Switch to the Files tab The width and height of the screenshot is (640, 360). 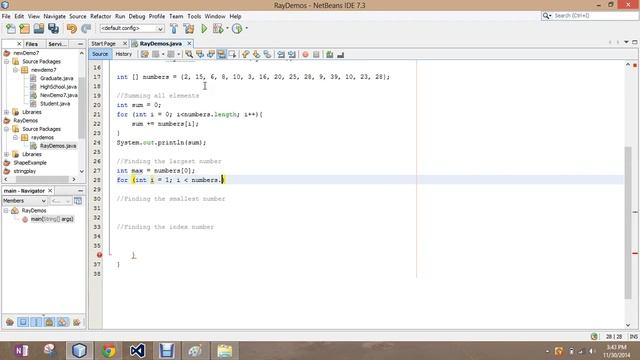31,44
